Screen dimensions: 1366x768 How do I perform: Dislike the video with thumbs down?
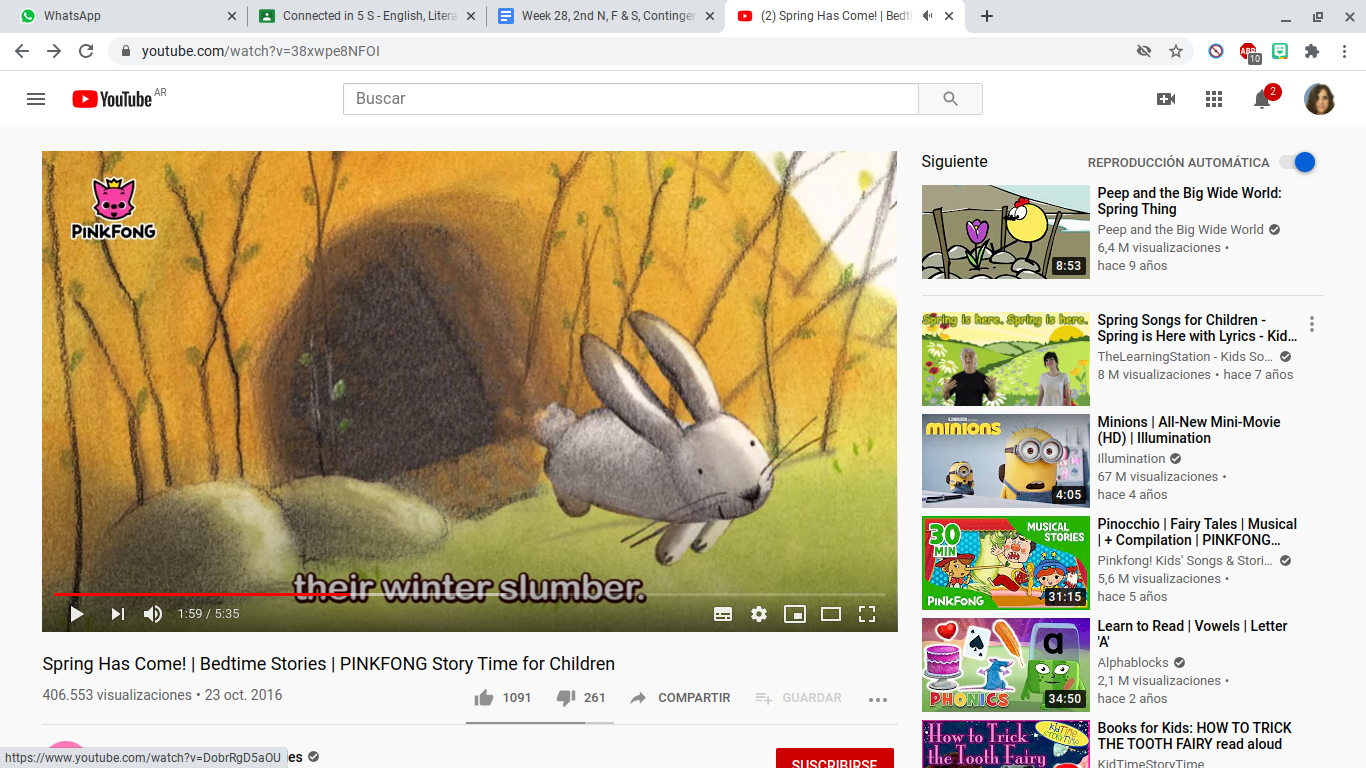[581, 698]
